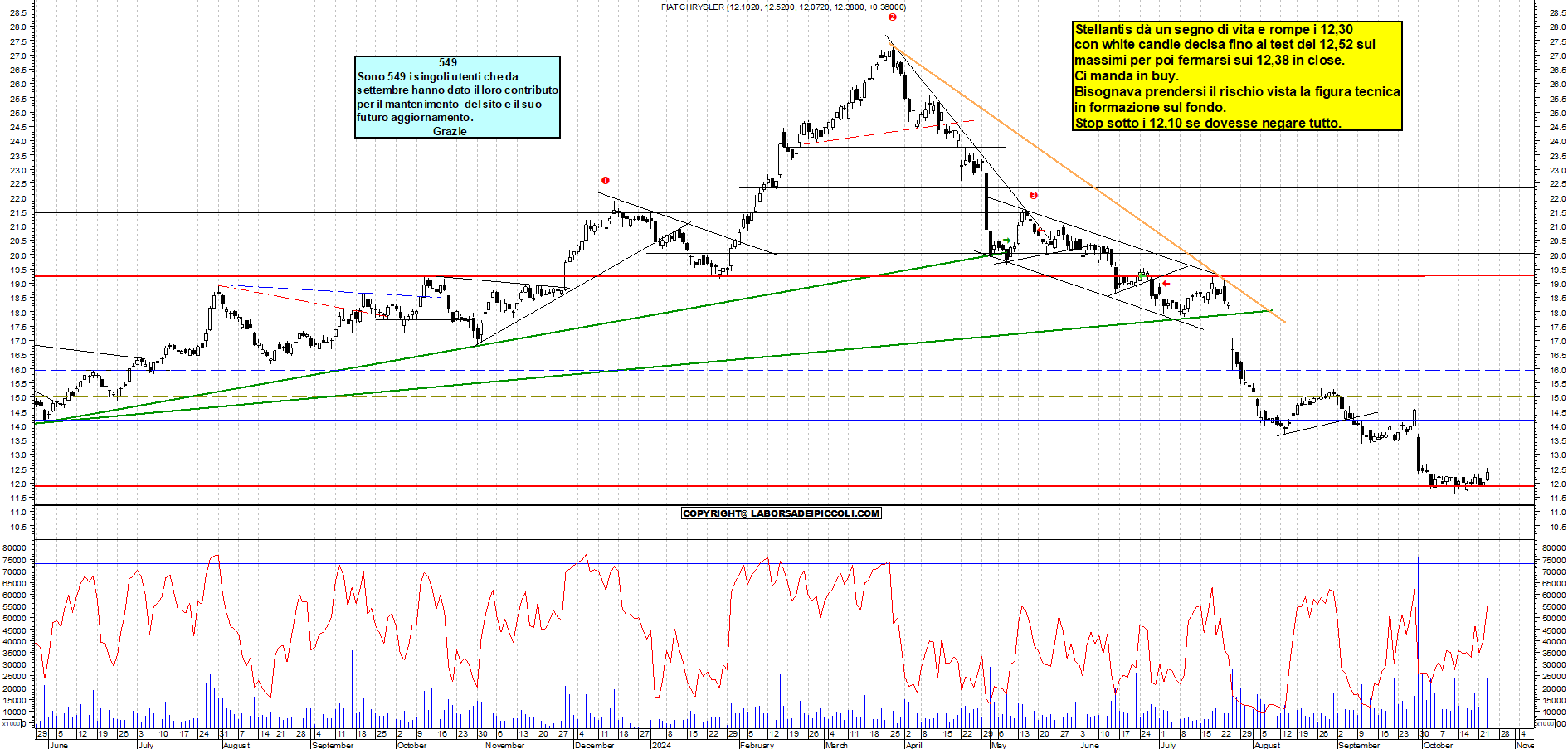Click the word 'Grazie' in cyan box

click(x=450, y=131)
